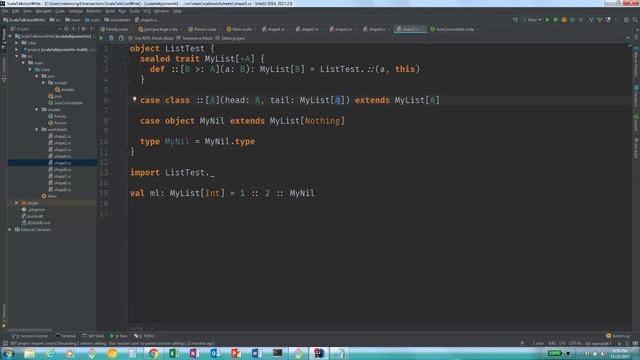The width and height of the screenshot is (640, 360).
Task: Open the Main run configuration dropdown
Action: pyautogui.click(x=532, y=20)
